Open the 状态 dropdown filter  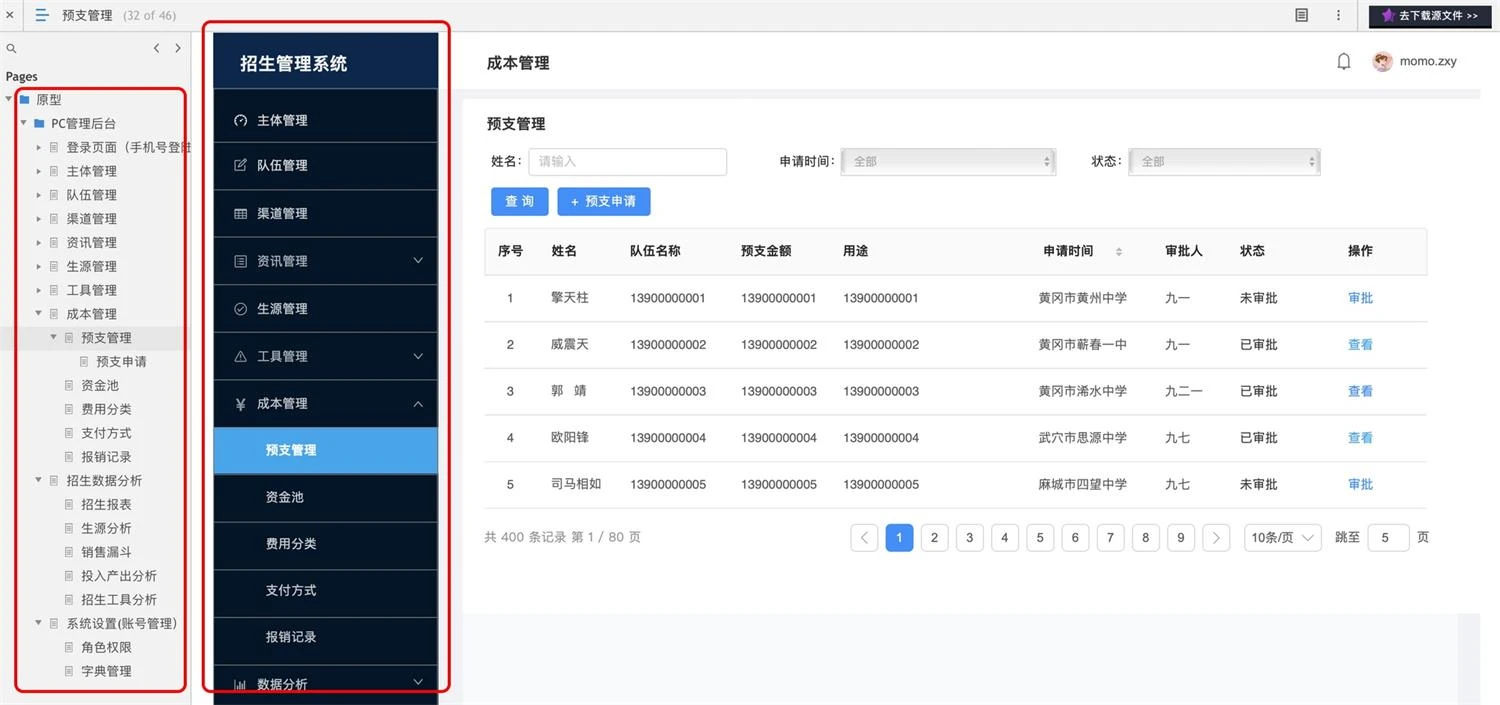coord(1224,161)
